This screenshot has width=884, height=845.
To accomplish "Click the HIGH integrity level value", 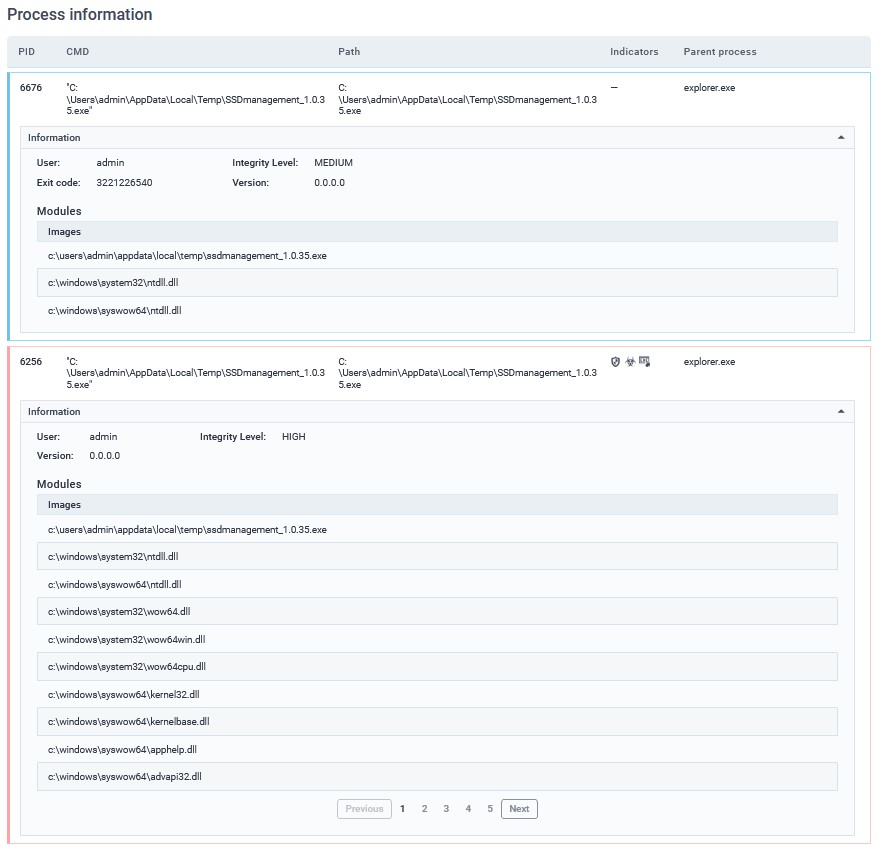I will 294,437.
